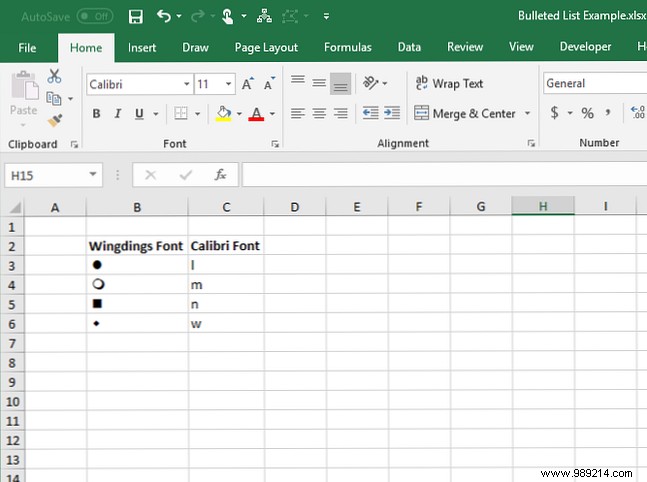Toggle Middle Align vertical alignment
647x482 pixels.
click(319, 83)
